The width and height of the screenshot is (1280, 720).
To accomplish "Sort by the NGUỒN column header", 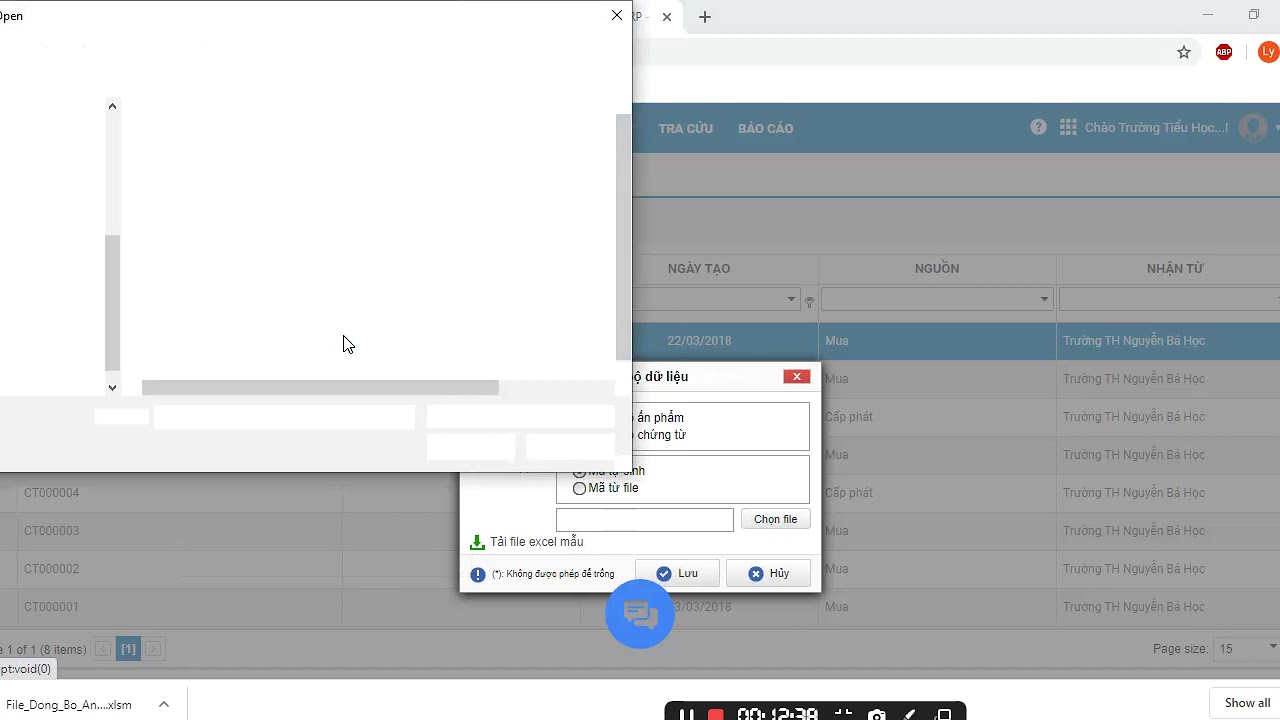I will pos(937,268).
